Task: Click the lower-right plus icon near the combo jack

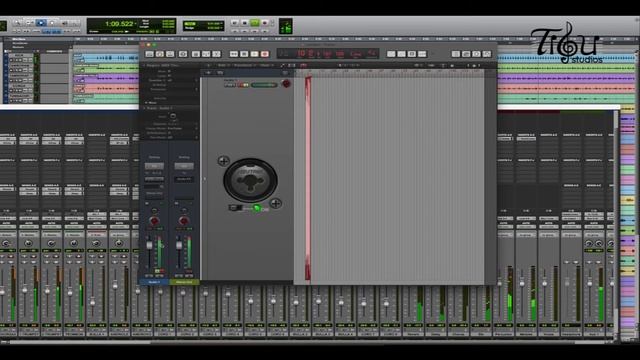Action: 276,203
